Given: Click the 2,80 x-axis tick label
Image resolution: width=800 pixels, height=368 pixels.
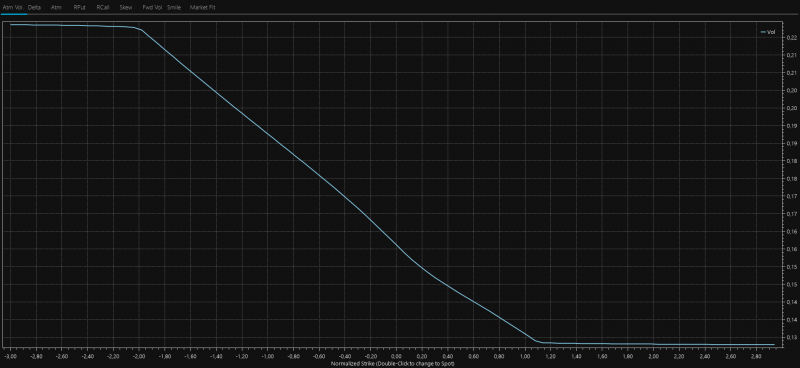Looking at the screenshot, I should coord(757,356).
